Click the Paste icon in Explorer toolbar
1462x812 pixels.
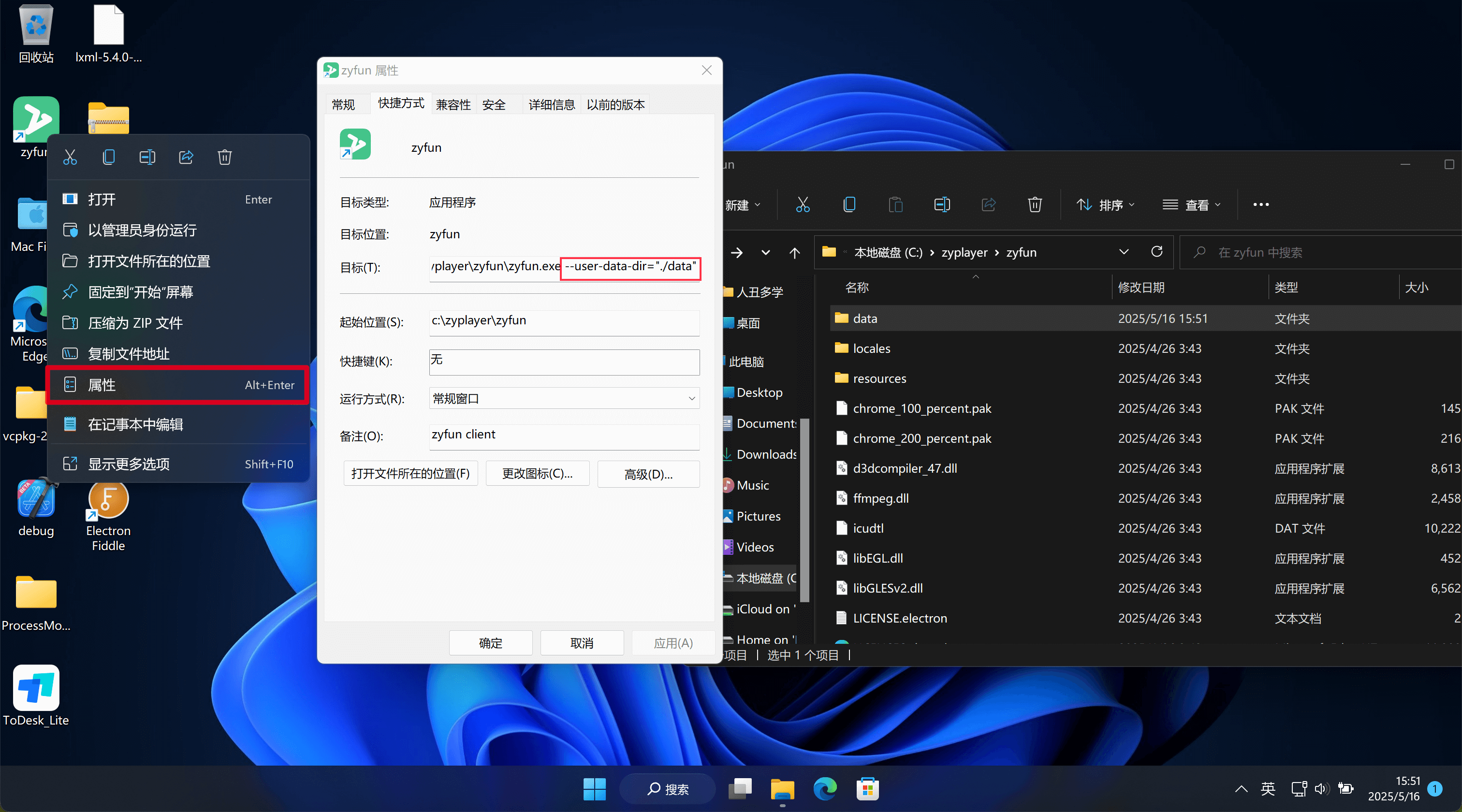pos(895,204)
